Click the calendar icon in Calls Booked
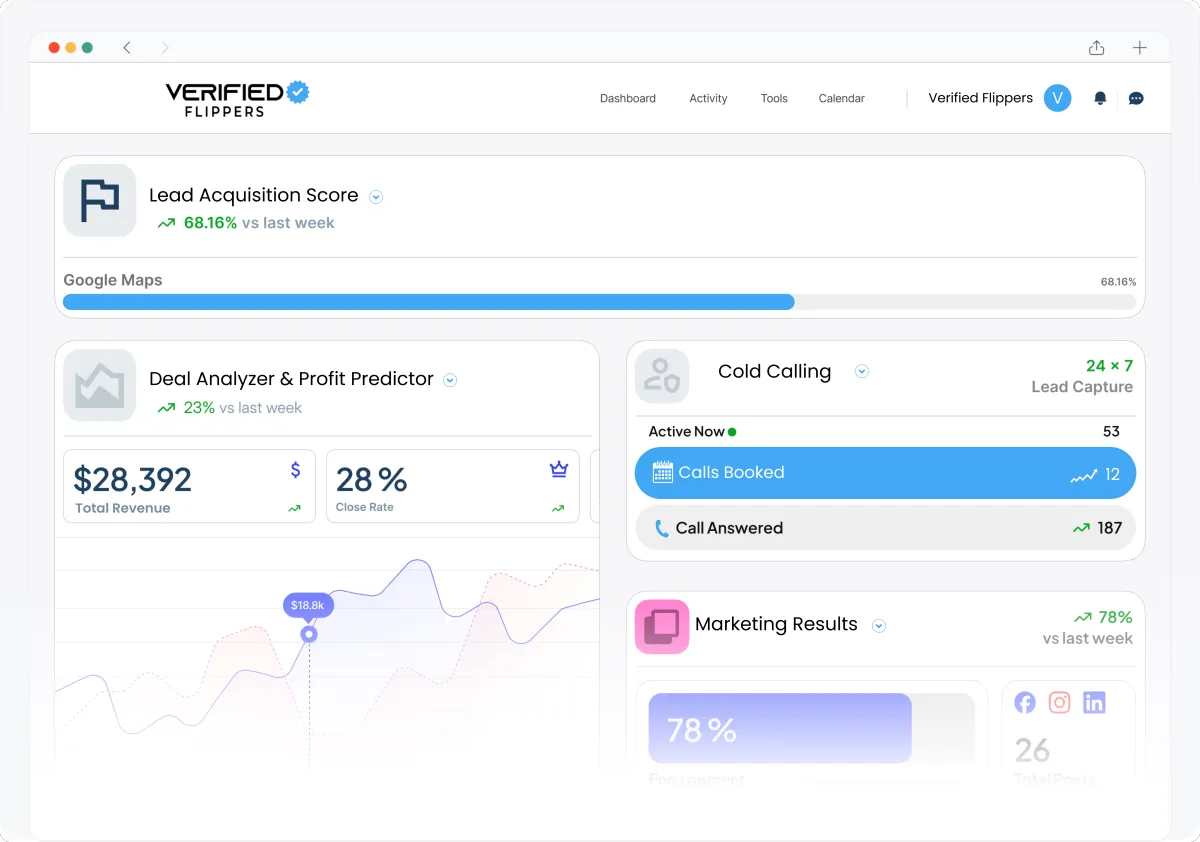Image resolution: width=1200 pixels, height=842 pixels. pos(662,473)
